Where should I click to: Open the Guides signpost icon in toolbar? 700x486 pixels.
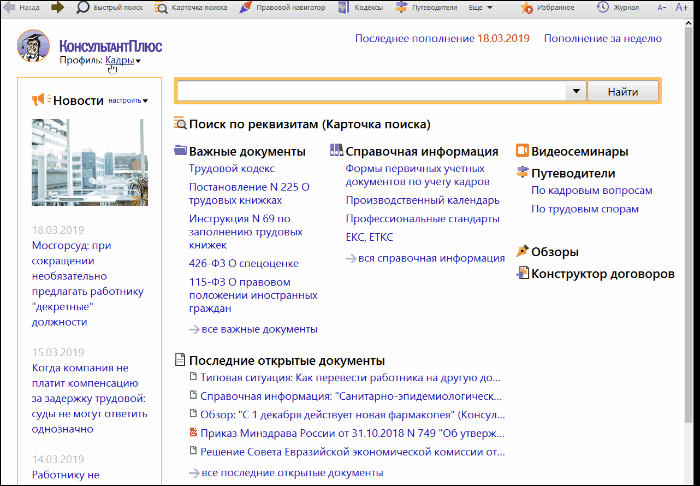pyautogui.click(x=401, y=8)
